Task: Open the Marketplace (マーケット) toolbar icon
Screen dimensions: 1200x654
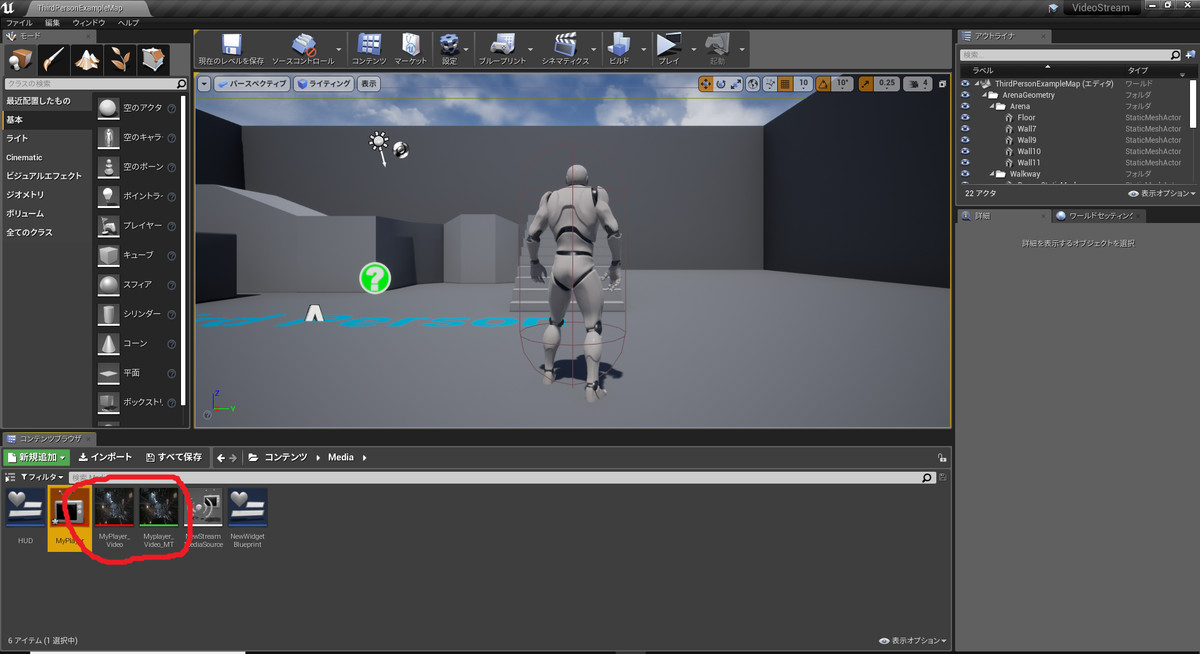Action: pos(410,48)
